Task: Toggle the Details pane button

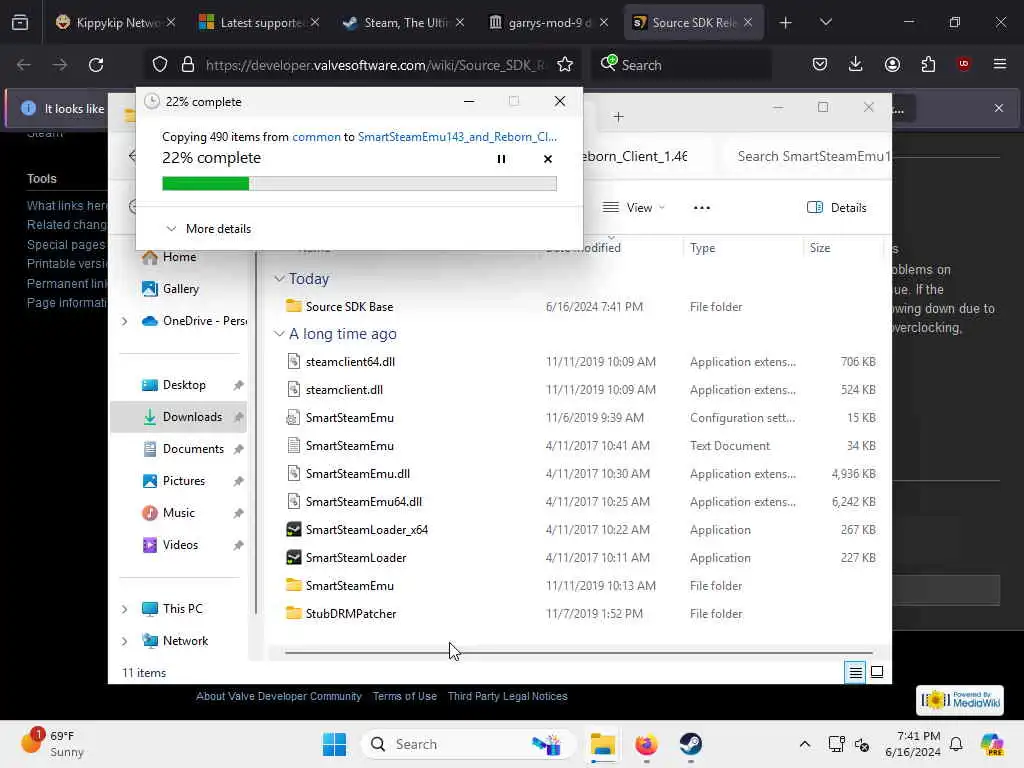Action: (x=837, y=208)
